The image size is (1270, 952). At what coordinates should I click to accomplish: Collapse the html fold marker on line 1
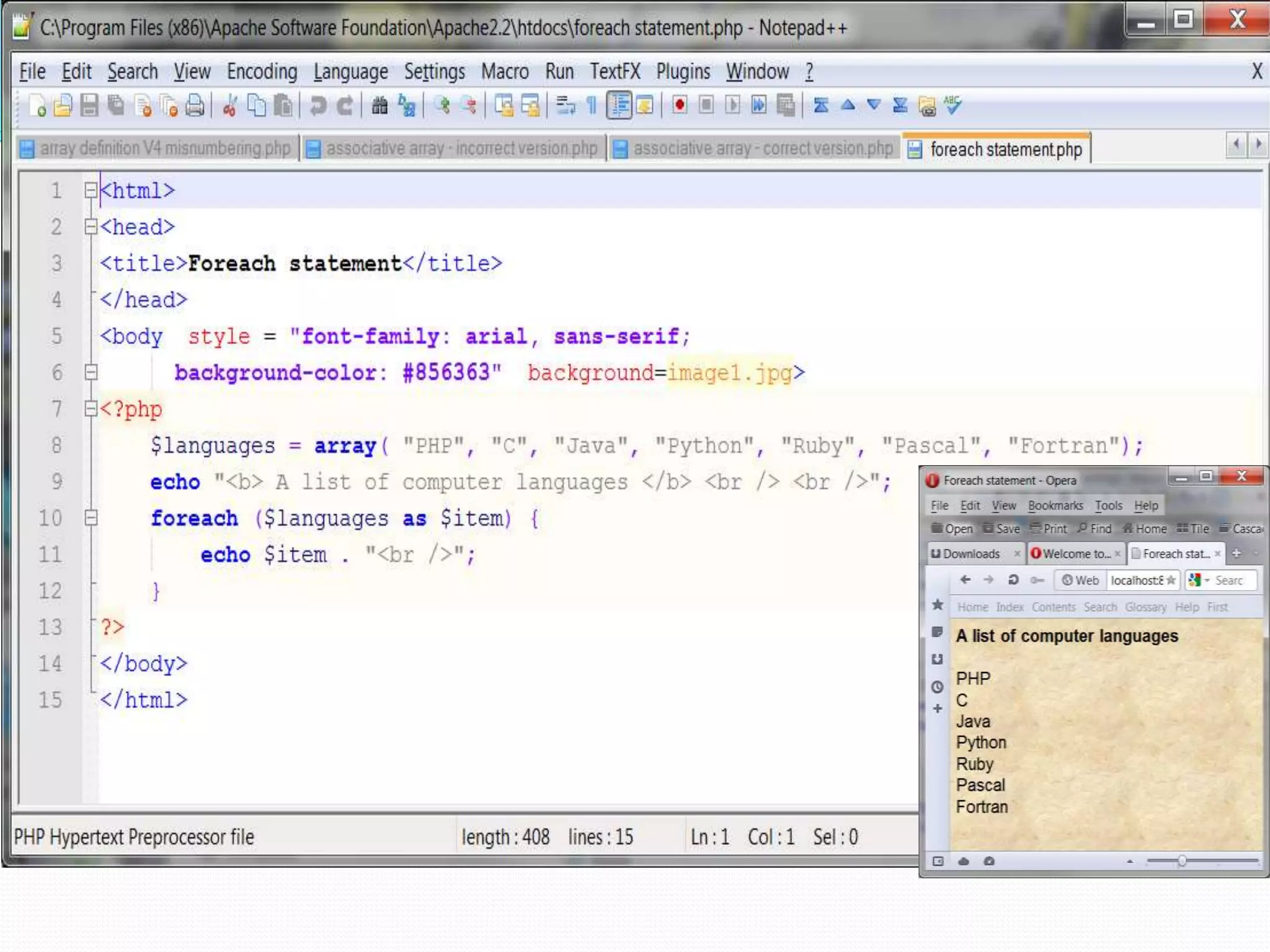[x=91, y=191]
